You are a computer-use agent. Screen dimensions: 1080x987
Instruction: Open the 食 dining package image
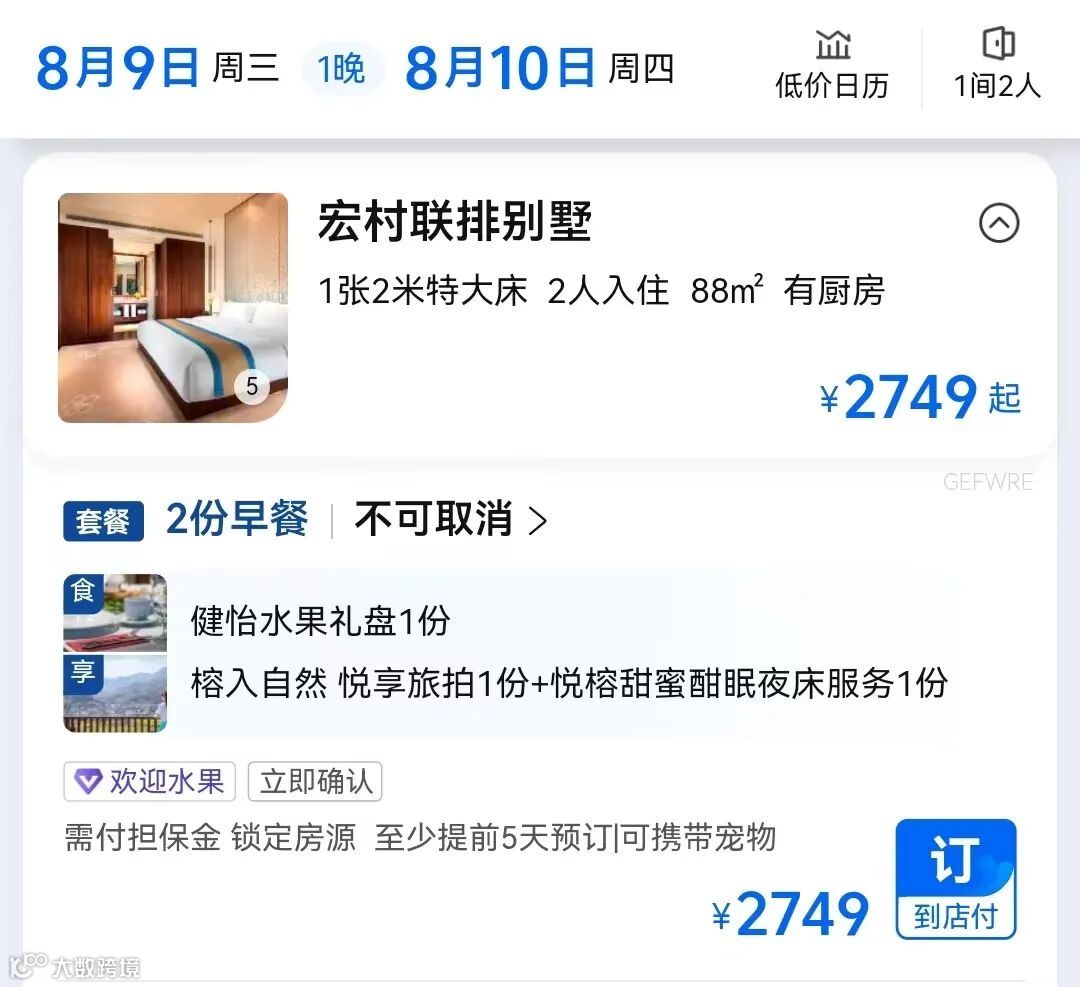point(115,613)
